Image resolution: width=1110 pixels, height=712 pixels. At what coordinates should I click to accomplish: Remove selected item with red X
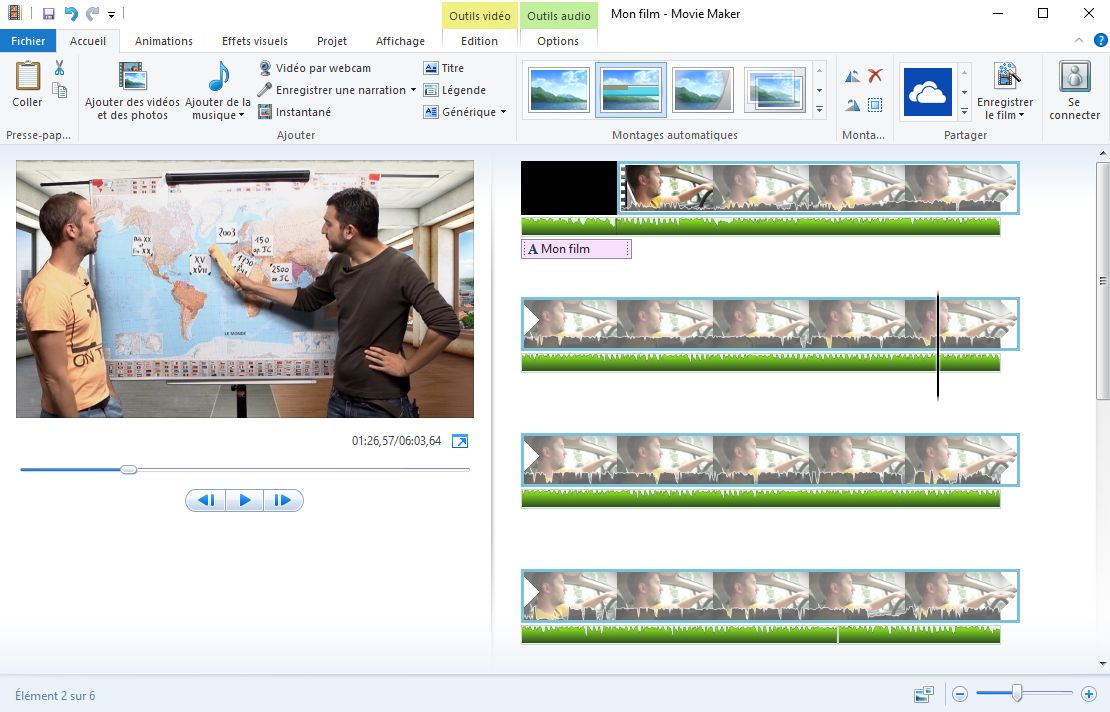click(875, 76)
